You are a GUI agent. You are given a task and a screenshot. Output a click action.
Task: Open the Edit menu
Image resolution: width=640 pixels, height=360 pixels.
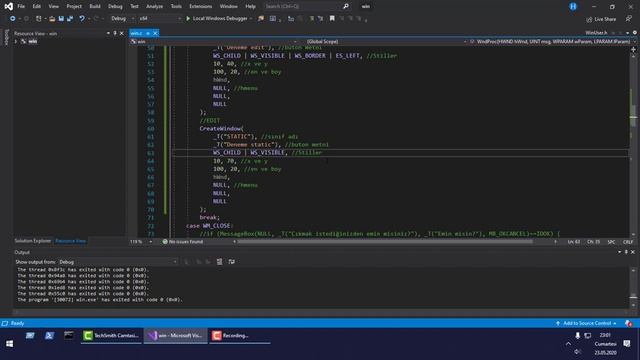(37, 7)
